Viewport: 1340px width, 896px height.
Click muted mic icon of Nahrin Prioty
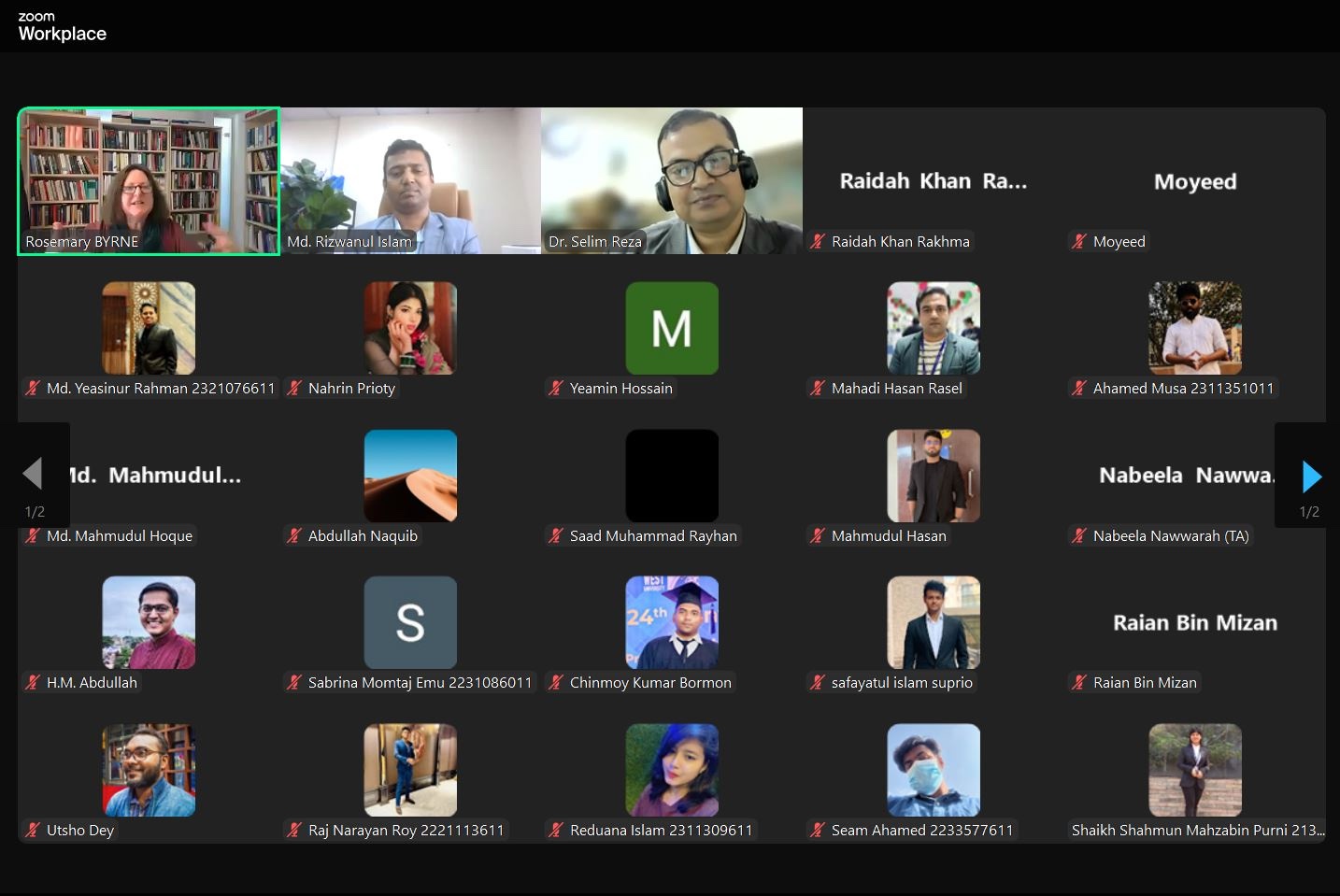point(294,389)
